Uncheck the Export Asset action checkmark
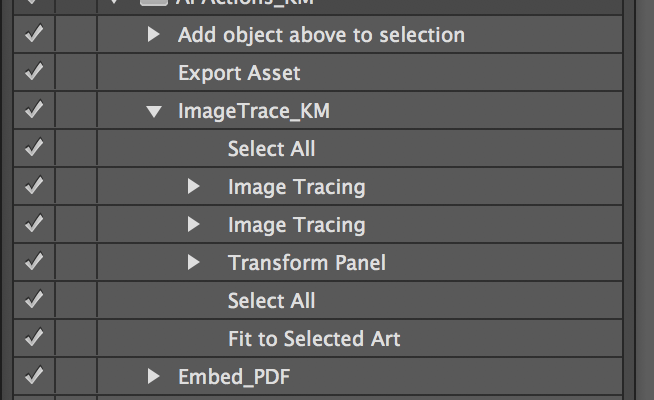654x400 pixels. pos(34,72)
